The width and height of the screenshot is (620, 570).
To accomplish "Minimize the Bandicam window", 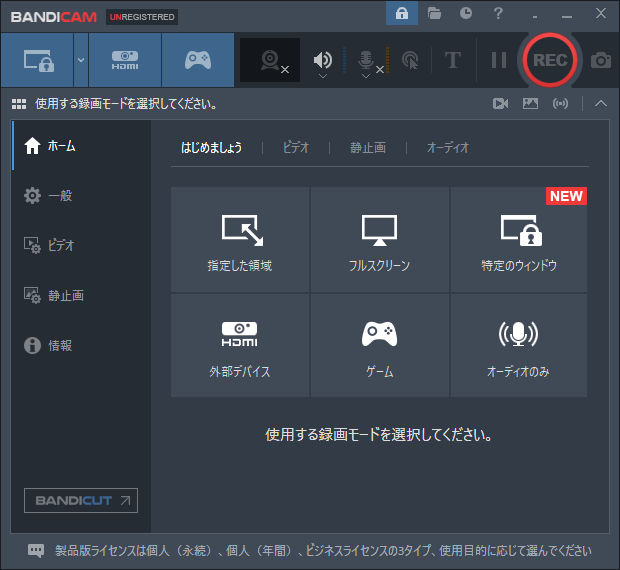I will (x=567, y=17).
